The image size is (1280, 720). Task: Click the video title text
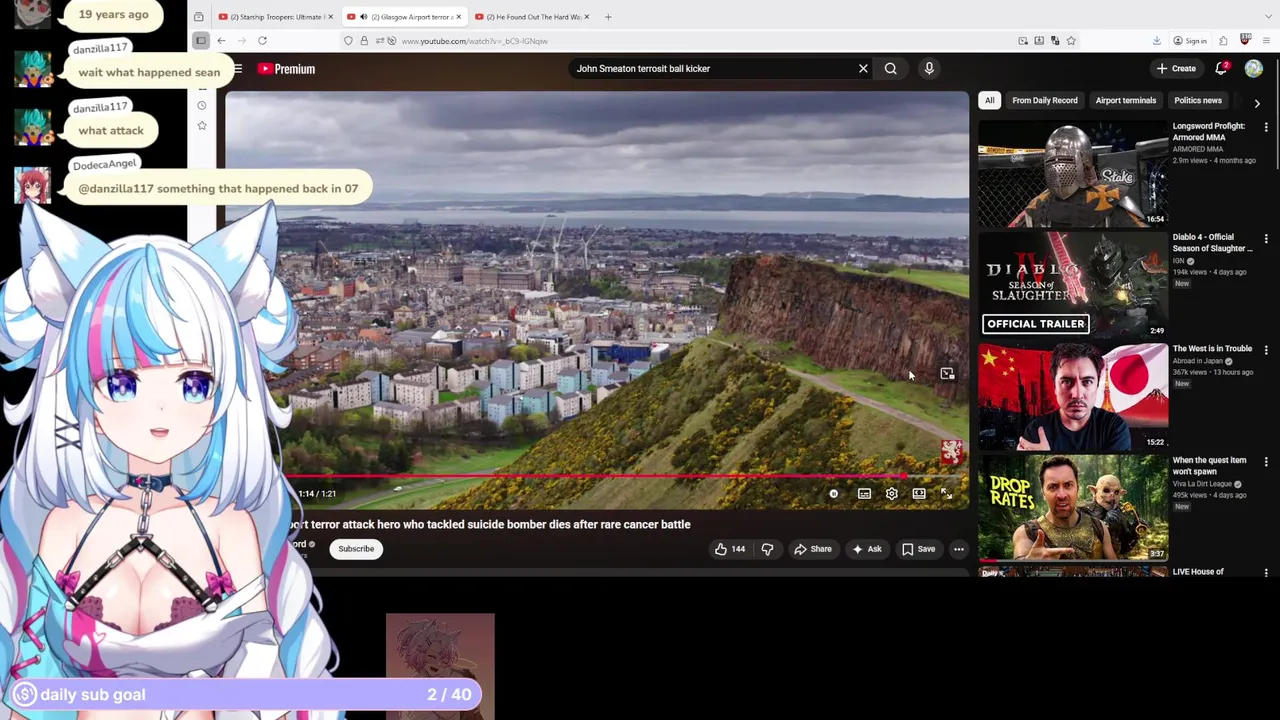click(x=489, y=524)
